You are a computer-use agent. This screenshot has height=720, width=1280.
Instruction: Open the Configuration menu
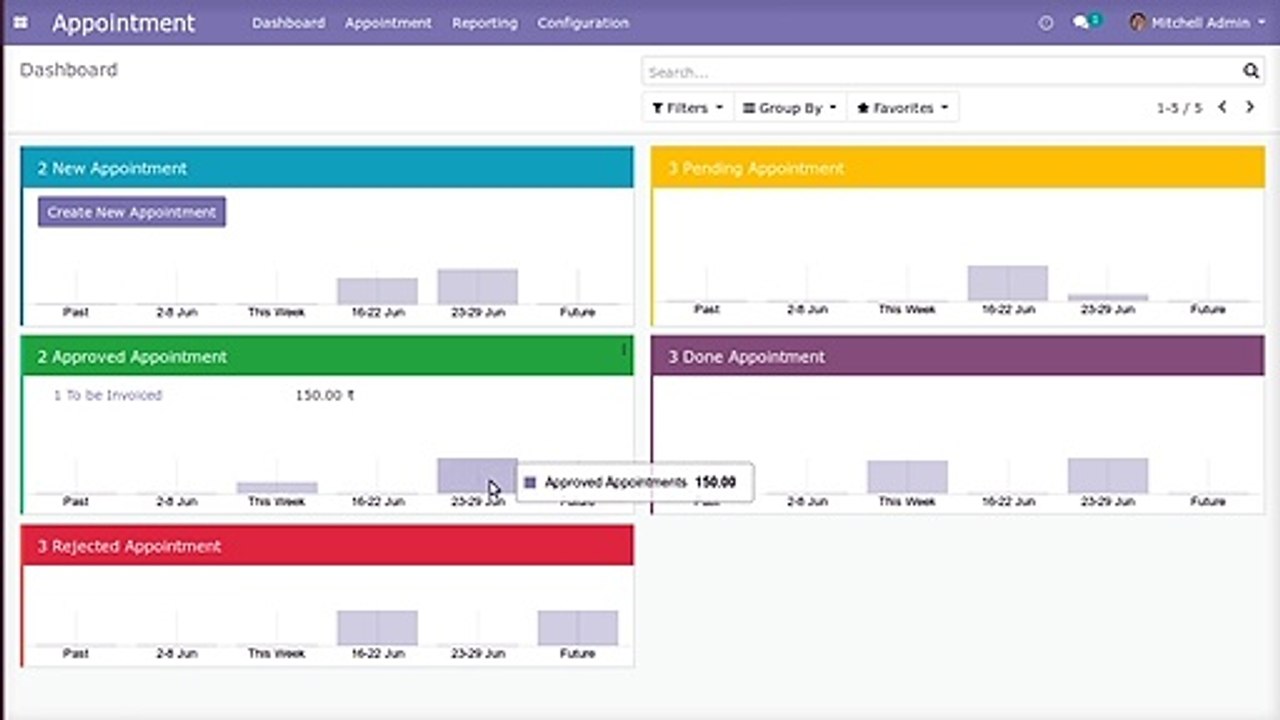583,22
